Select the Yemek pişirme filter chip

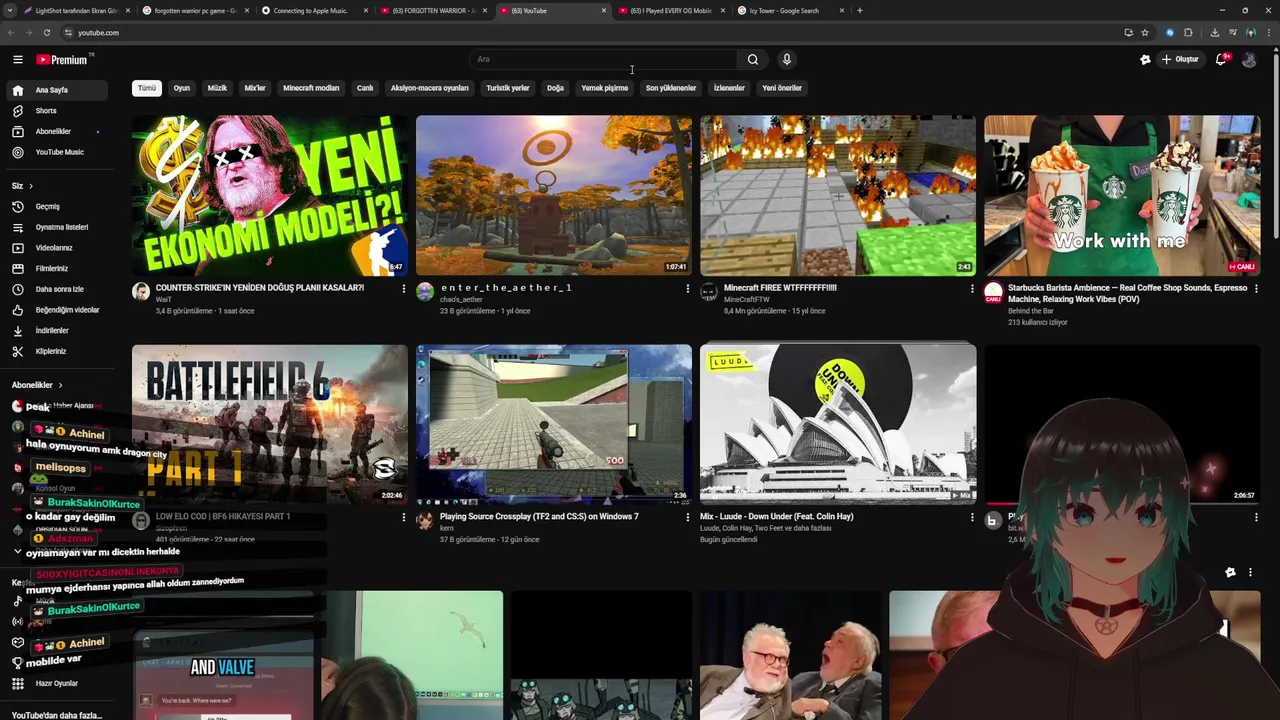coord(605,88)
